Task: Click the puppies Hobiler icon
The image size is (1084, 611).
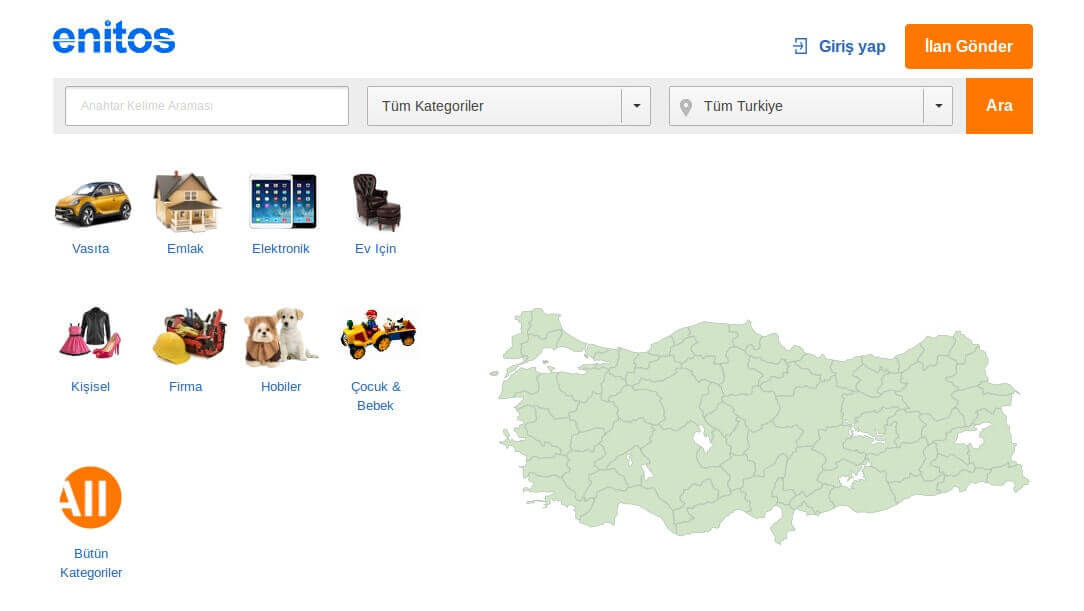Action: pyautogui.click(x=281, y=337)
